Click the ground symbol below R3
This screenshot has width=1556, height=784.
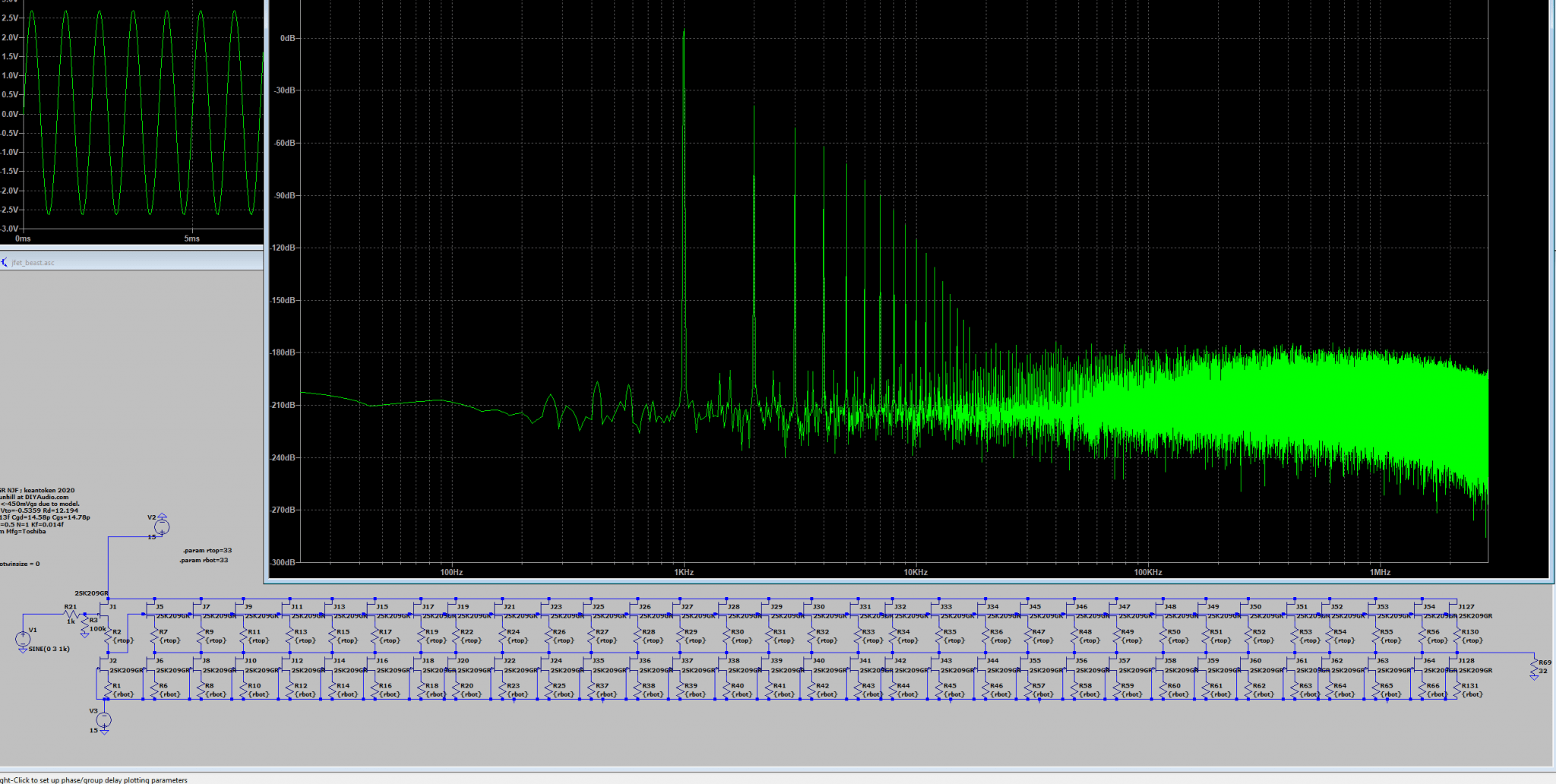pyautogui.click(x=85, y=635)
